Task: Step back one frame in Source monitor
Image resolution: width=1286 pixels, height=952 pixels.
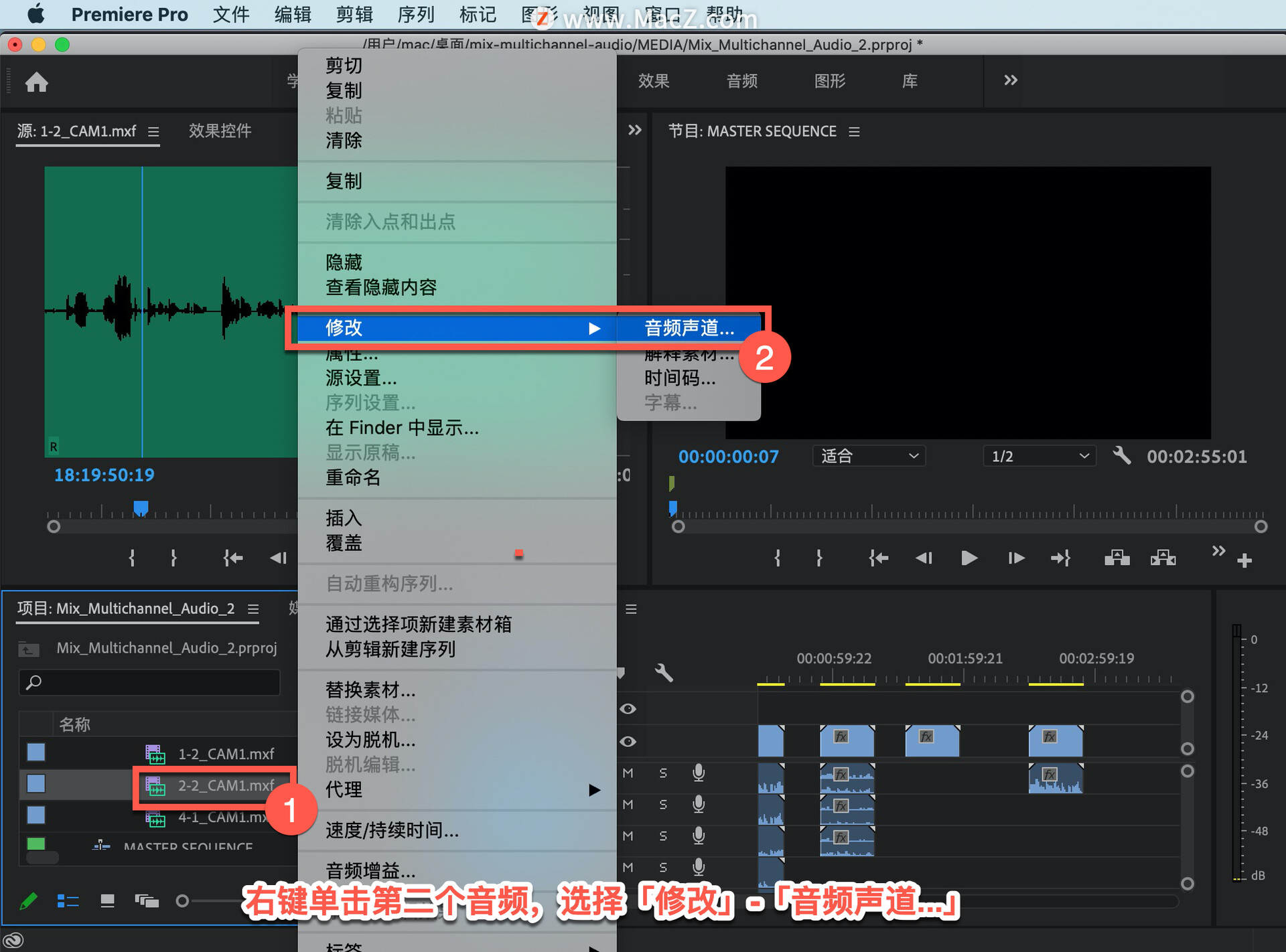Action: coord(279,558)
